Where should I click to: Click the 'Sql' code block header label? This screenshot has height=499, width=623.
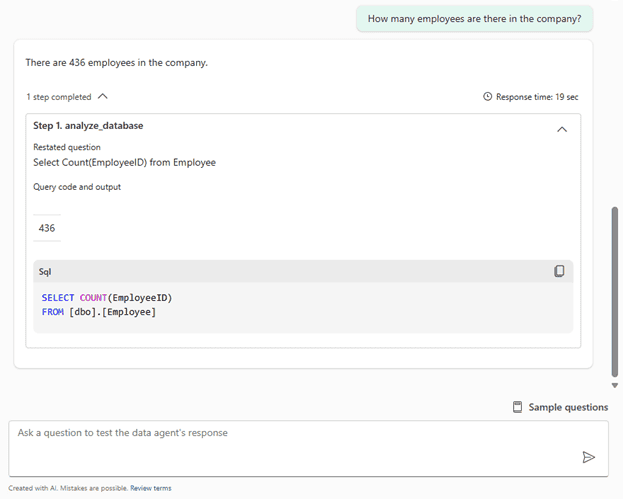pos(45,272)
